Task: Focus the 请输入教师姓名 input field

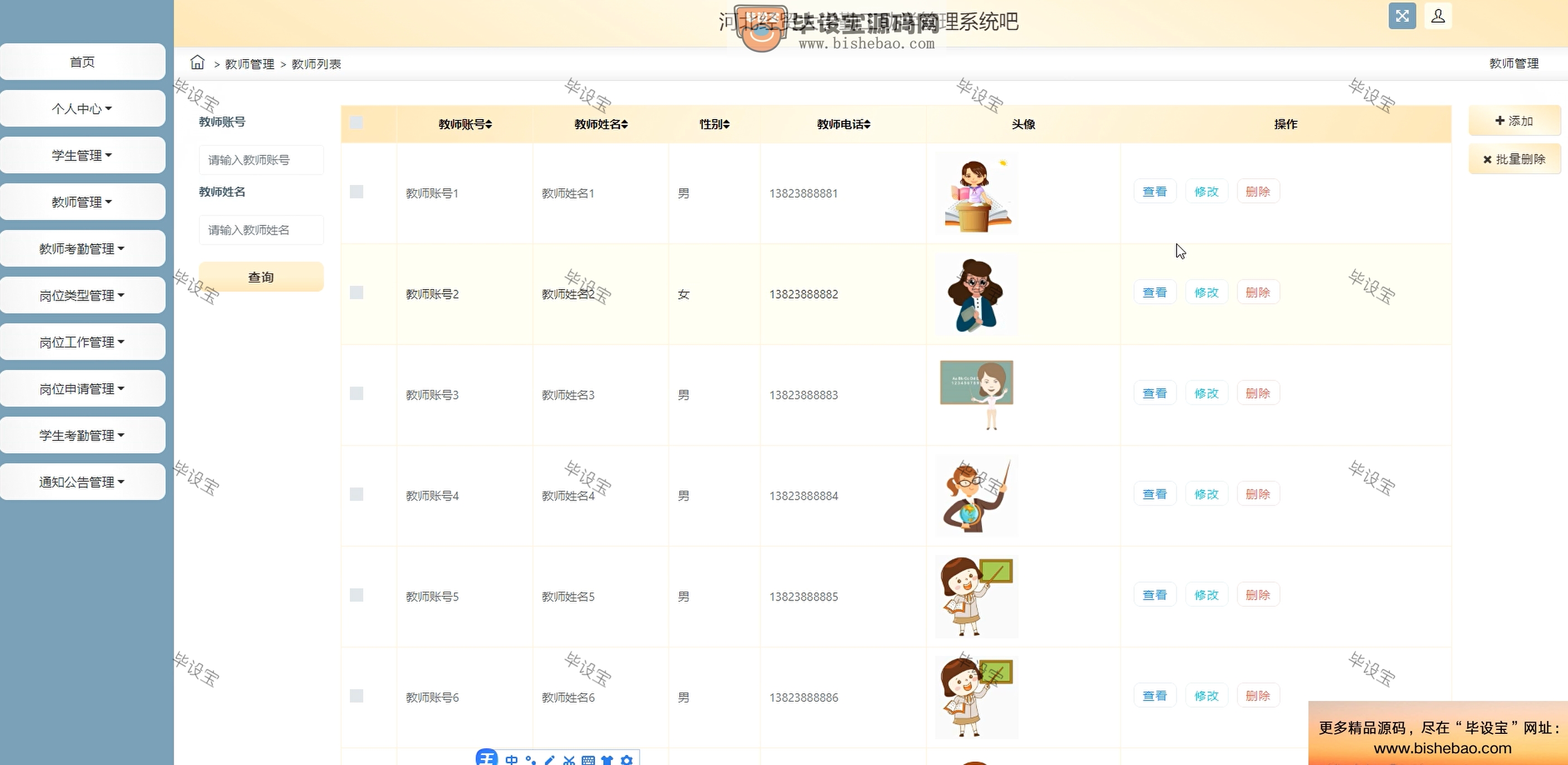Action: (261, 230)
